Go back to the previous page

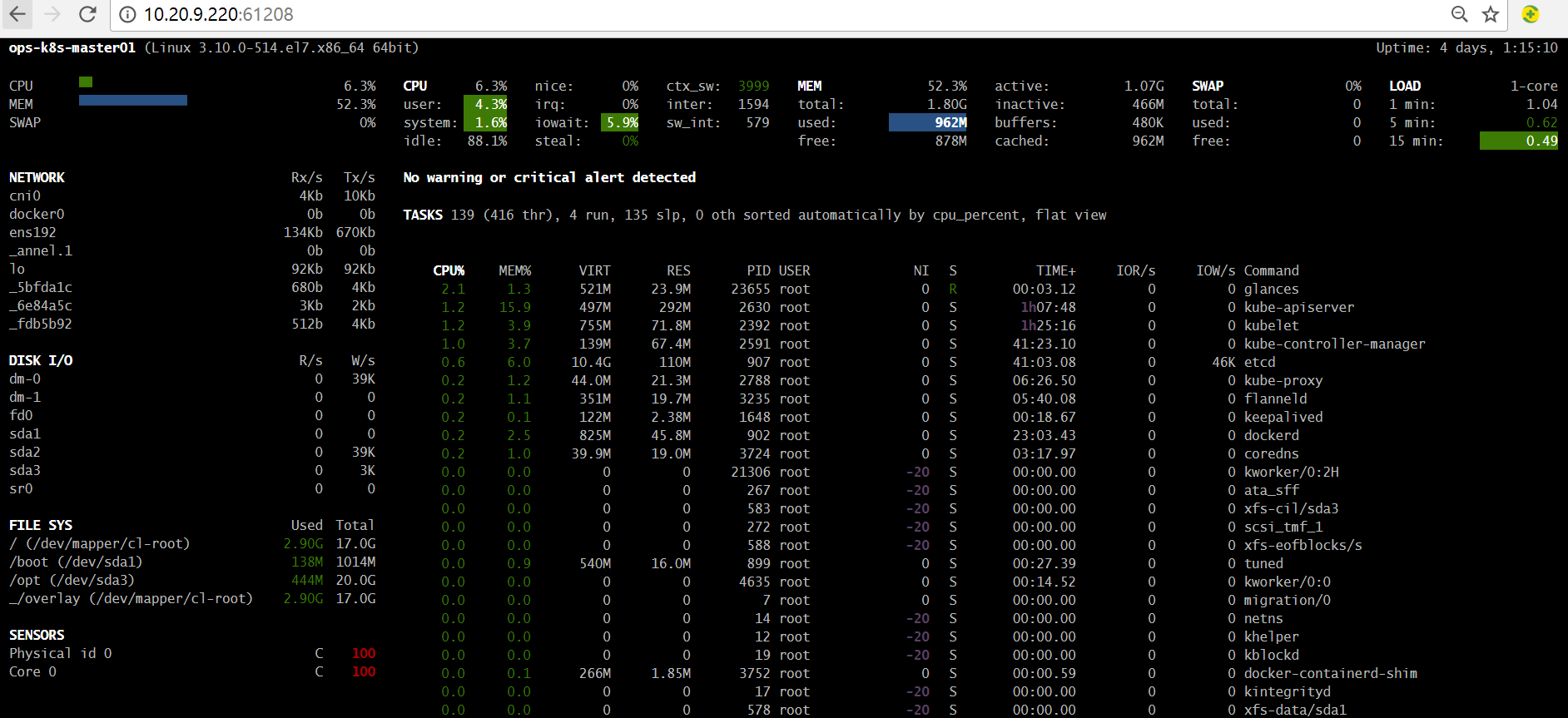pyautogui.click(x=17, y=14)
